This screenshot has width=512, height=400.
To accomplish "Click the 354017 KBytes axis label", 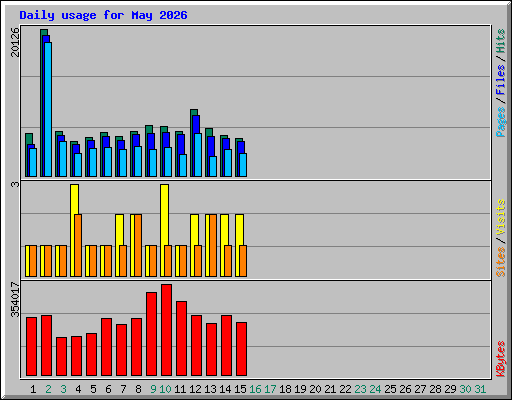I will 15,299.
